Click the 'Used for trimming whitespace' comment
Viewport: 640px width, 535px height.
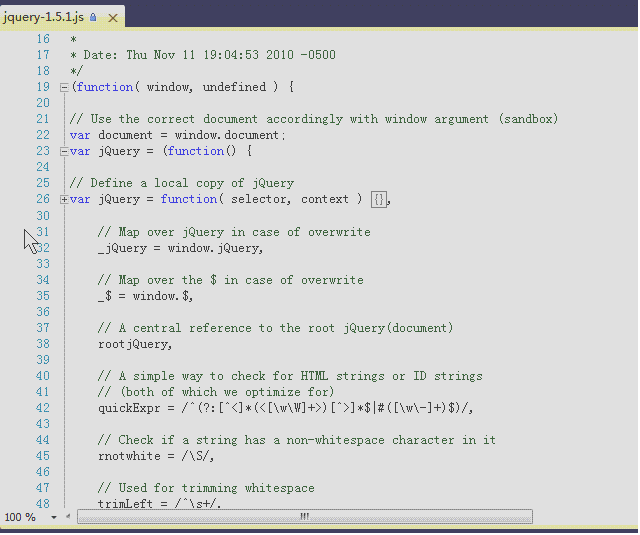pos(206,488)
